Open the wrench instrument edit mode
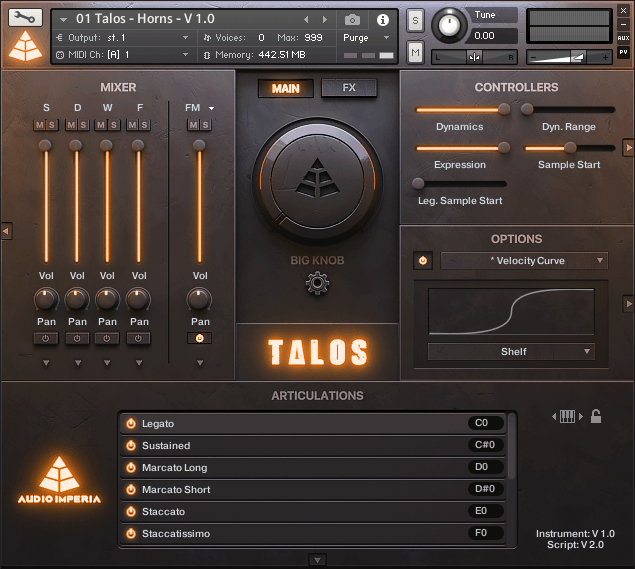This screenshot has width=635, height=569. point(25,18)
